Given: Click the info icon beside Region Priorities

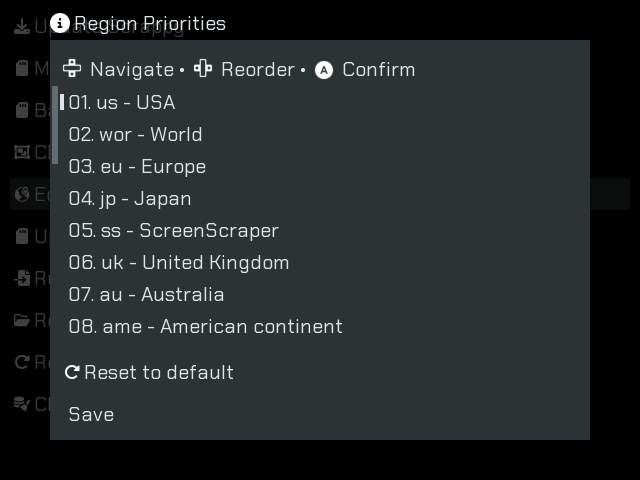Looking at the screenshot, I should pyautogui.click(x=60, y=23).
